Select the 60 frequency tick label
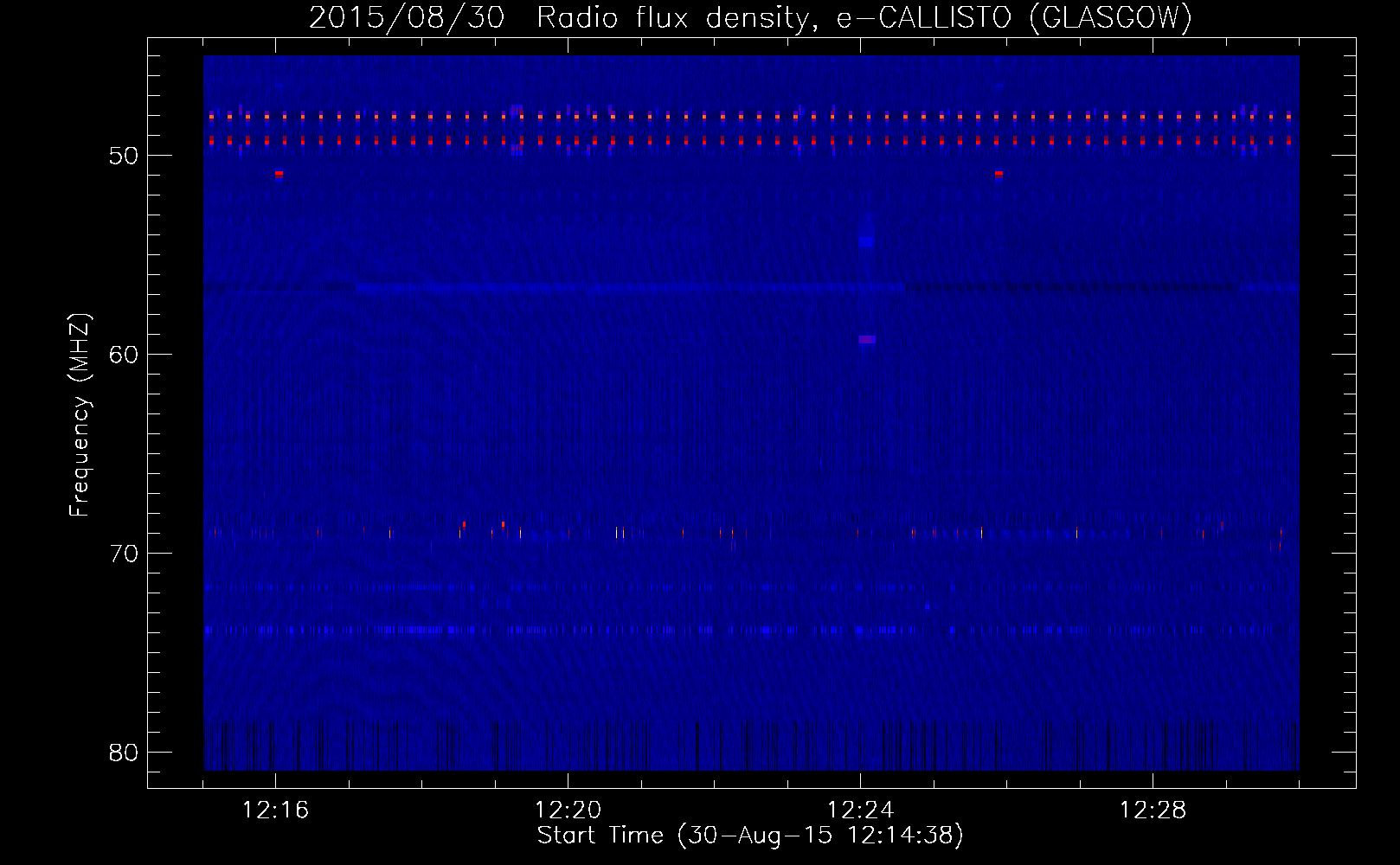 pos(124,355)
